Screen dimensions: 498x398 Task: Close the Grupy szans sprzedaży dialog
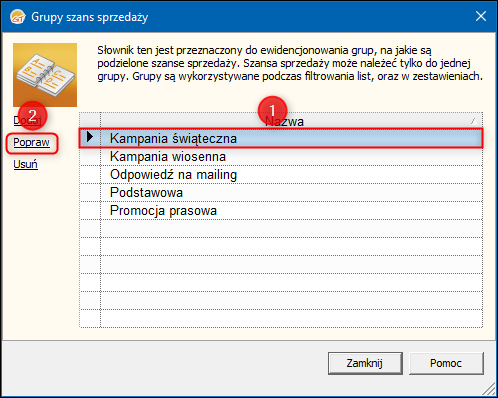[x=481, y=16]
